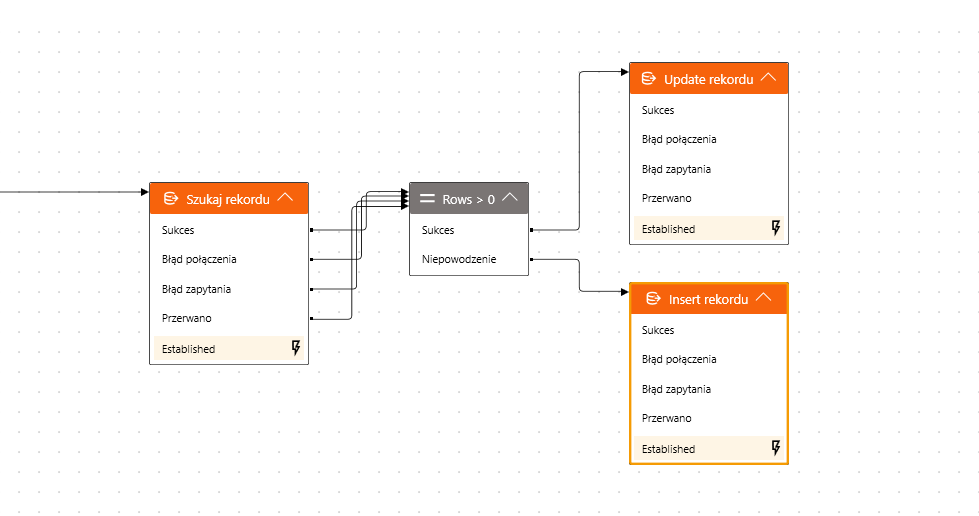Click the database icon on Szukaj rekordu node
This screenshot has height=516, width=979.
[170, 199]
